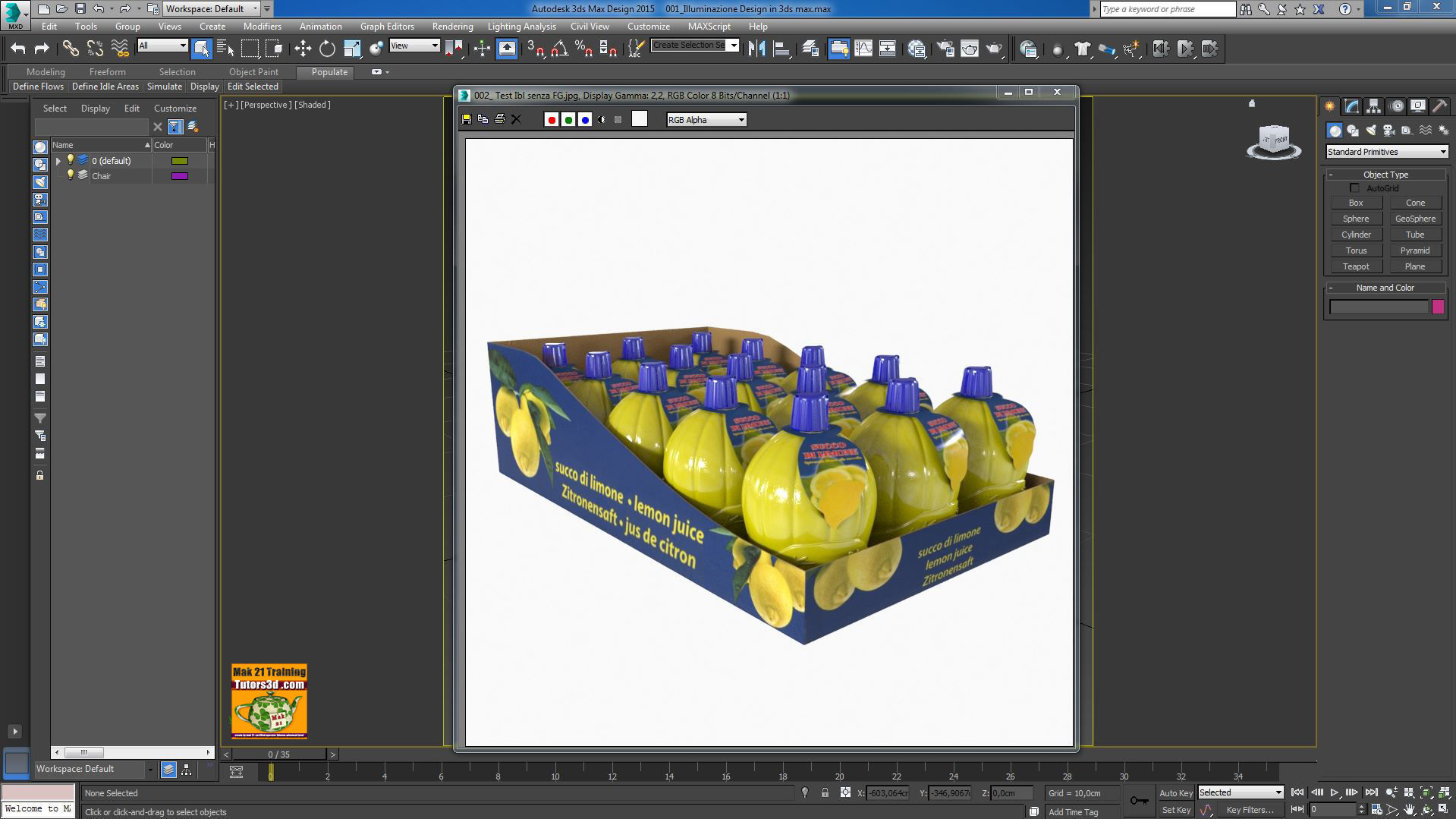Screen dimensions: 1456x819
Task: Click the Chair layer purple color swatch
Action: tap(180, 176)
